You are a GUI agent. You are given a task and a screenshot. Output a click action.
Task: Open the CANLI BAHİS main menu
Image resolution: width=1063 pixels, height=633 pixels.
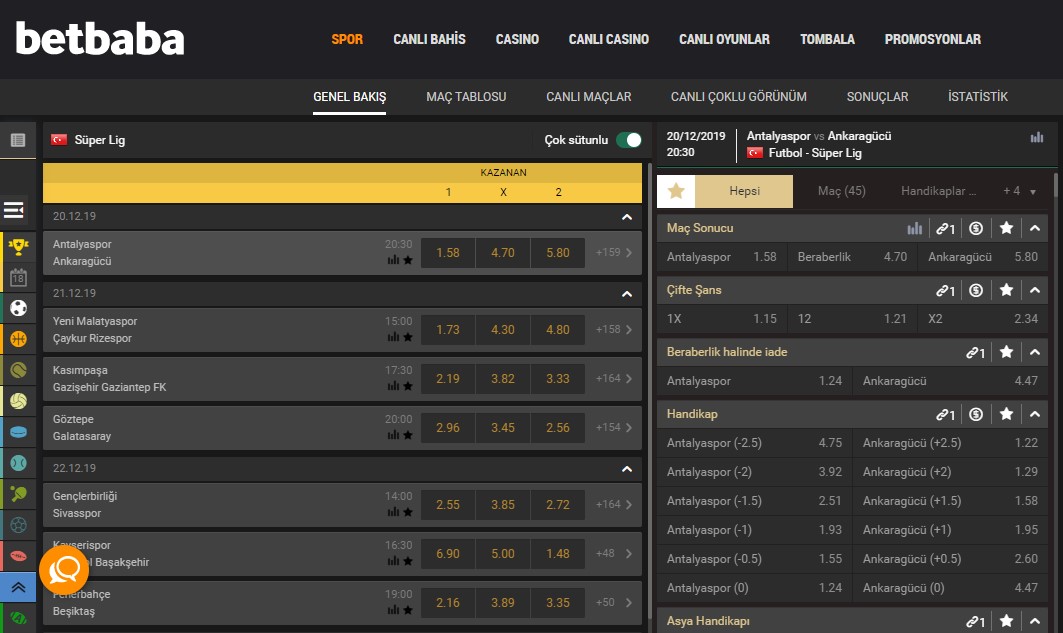(x=429, y=39)
